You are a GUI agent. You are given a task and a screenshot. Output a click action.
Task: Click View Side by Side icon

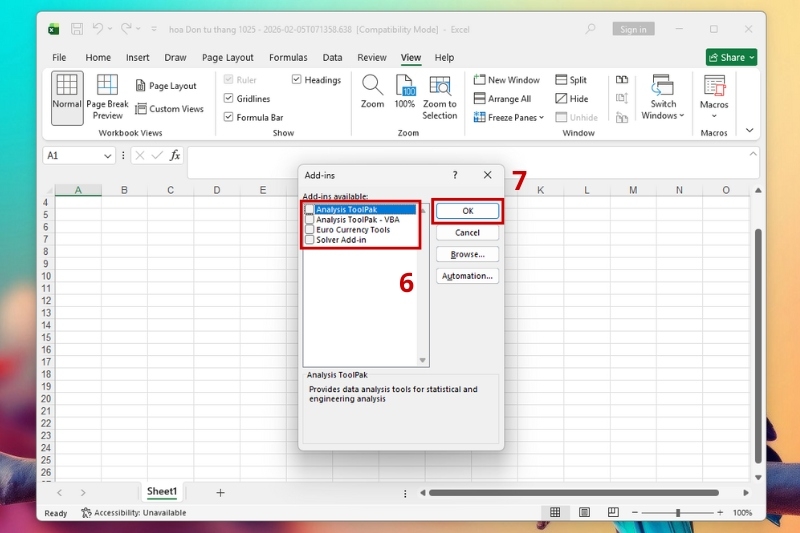(622, 80)
